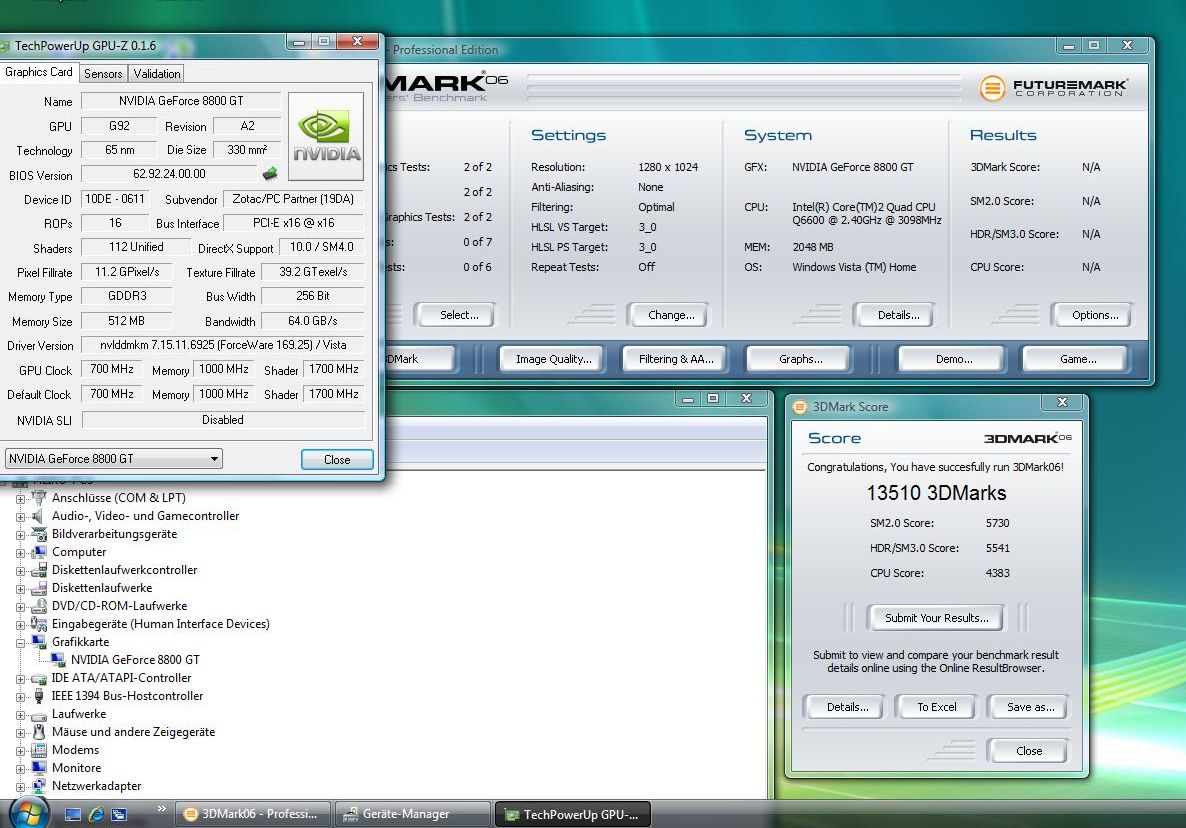
Task: Click the NVIDIA GeForce 8800 GT device icon
Action: pyautogui.click(x=58, y=660)
